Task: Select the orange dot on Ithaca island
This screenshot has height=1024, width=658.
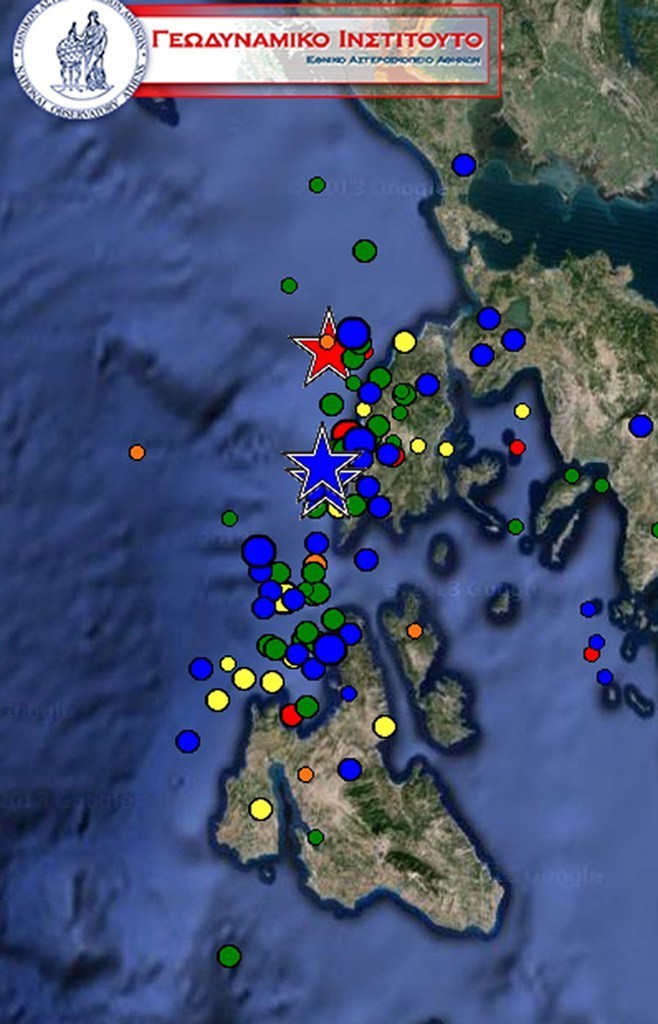Action: pos(415,630)
